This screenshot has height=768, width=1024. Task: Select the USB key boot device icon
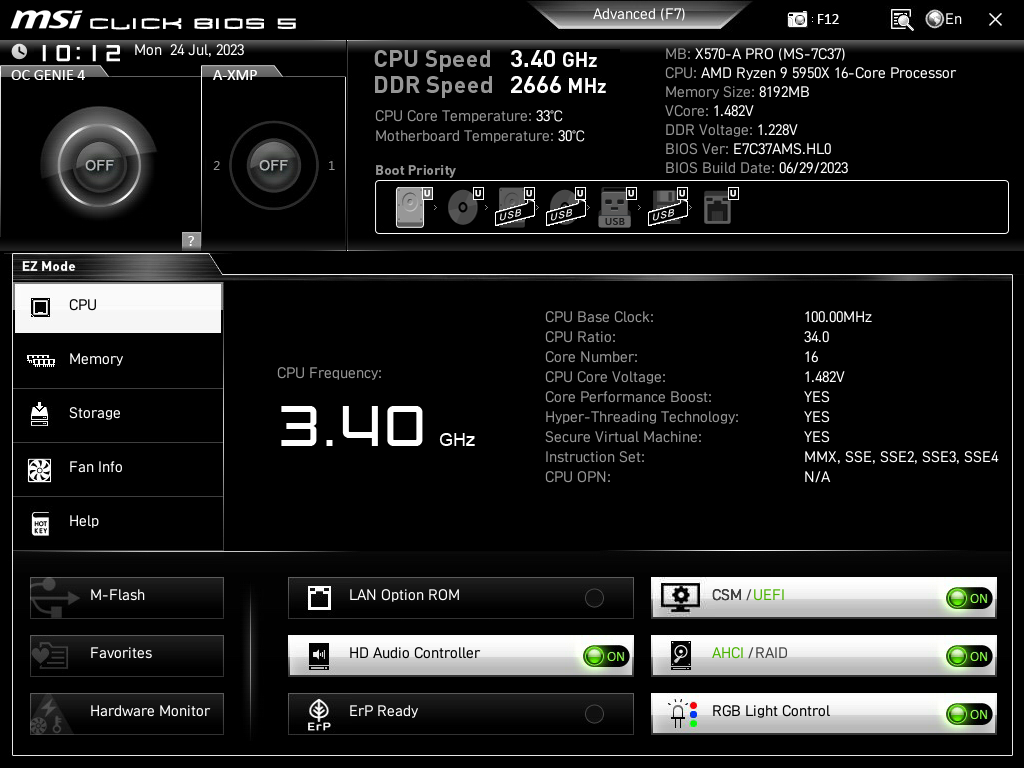(x=616, y=207)
